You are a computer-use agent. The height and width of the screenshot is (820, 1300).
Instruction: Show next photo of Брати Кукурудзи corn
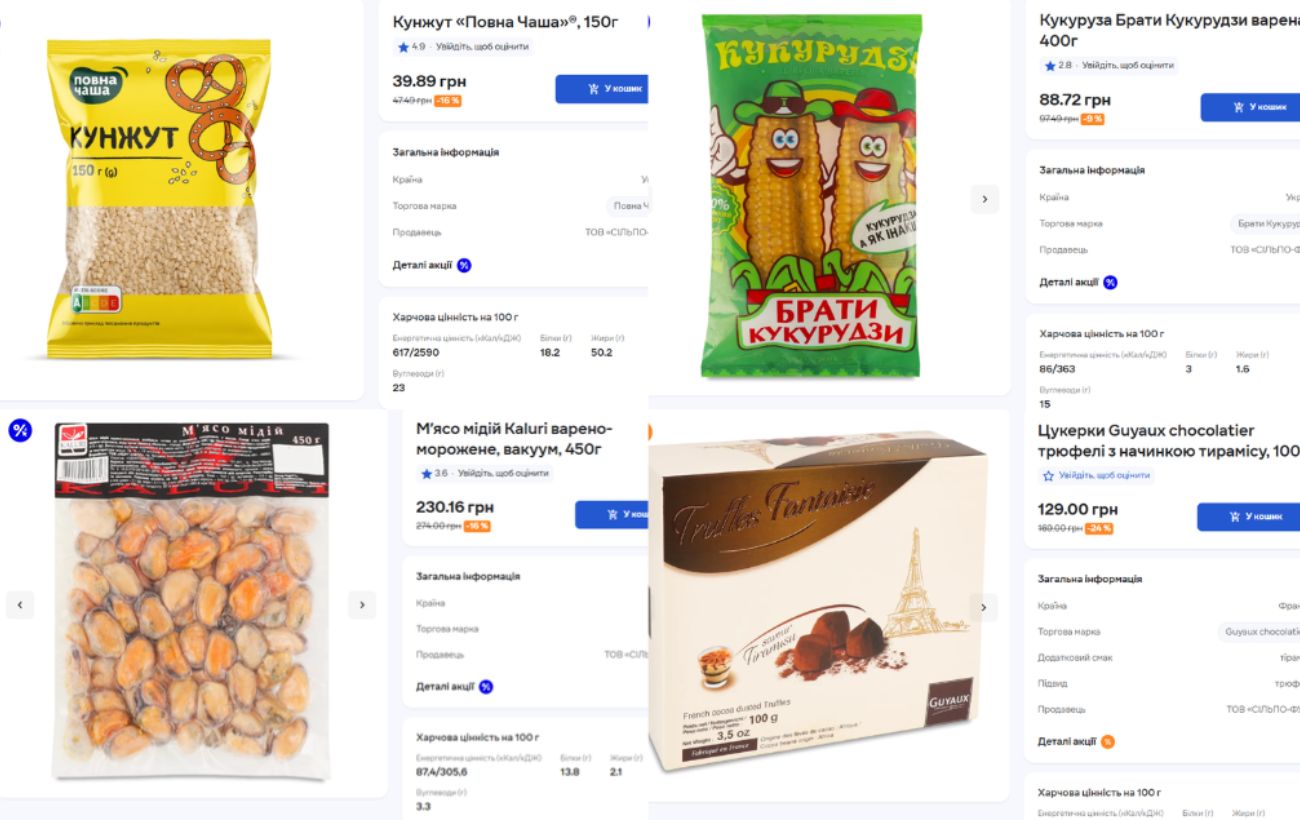tap(984, 199)
